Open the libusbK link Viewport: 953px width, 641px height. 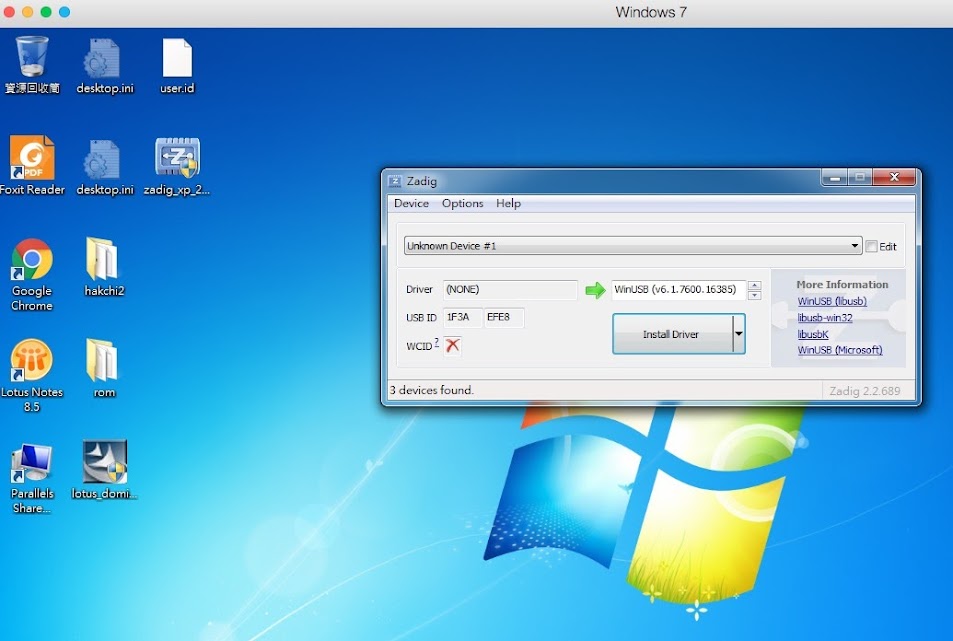(x=813, y=334)
